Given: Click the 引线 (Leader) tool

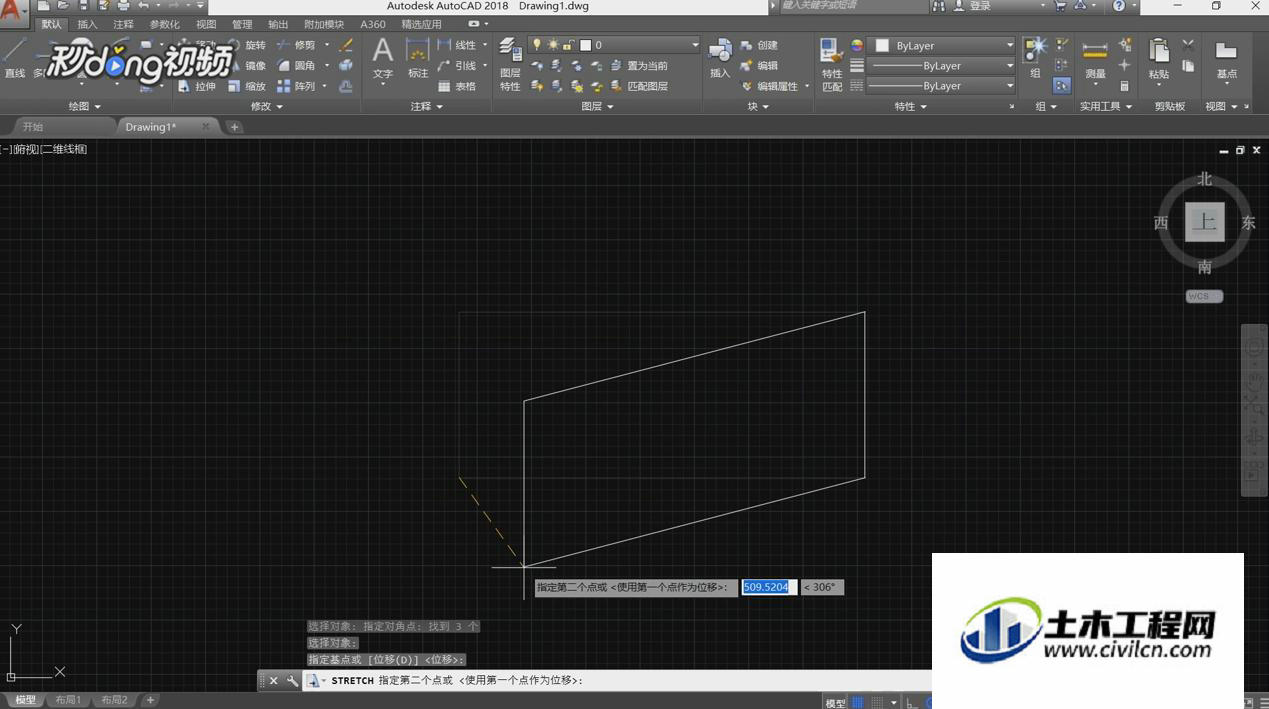Looking at the screenshot, I should [x=457, y=66].
